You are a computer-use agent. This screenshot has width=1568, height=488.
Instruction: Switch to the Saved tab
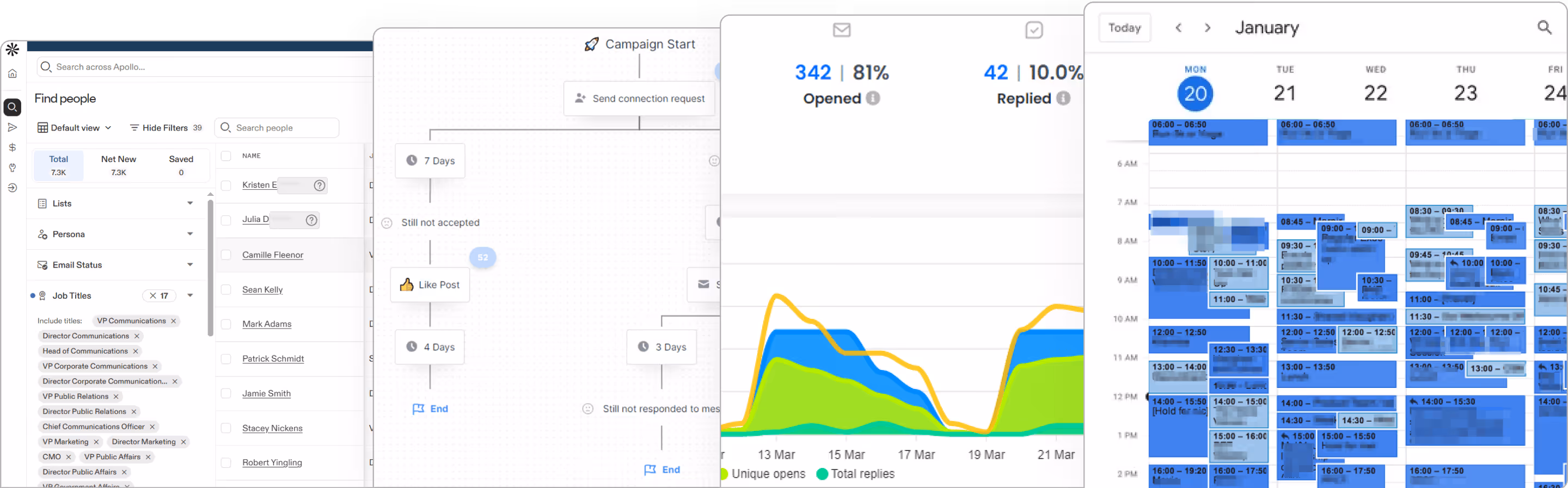click(x=181, y=165)
